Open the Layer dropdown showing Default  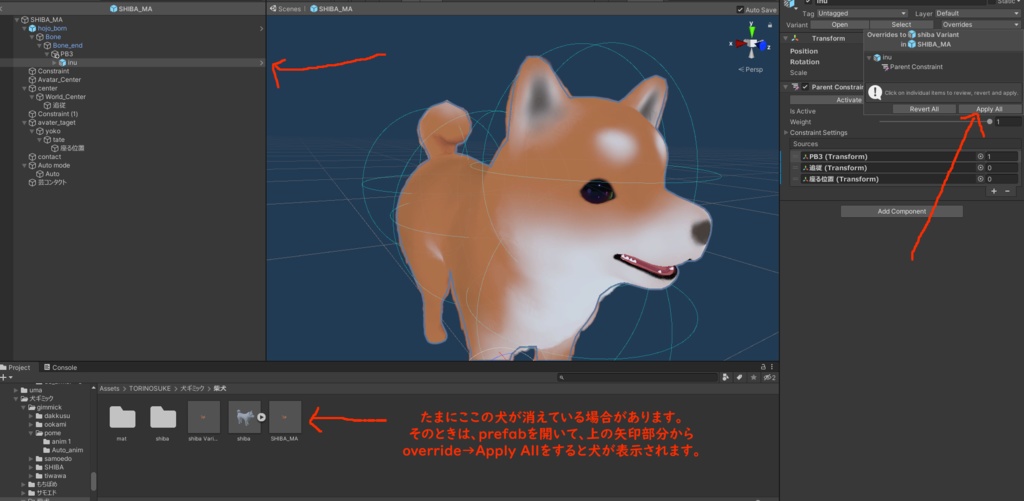(977, 13)
